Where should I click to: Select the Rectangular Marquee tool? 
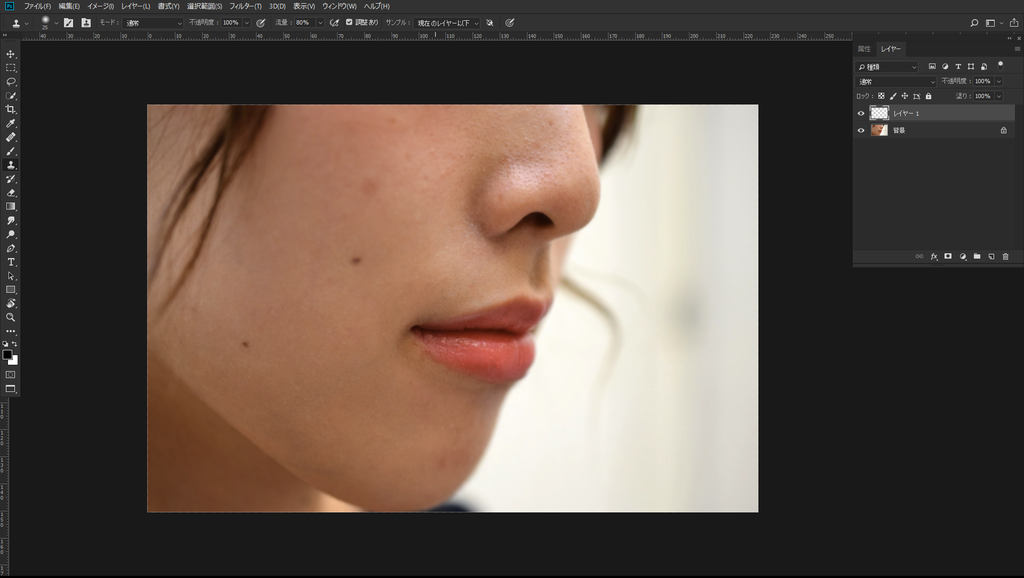click(10, 68)
